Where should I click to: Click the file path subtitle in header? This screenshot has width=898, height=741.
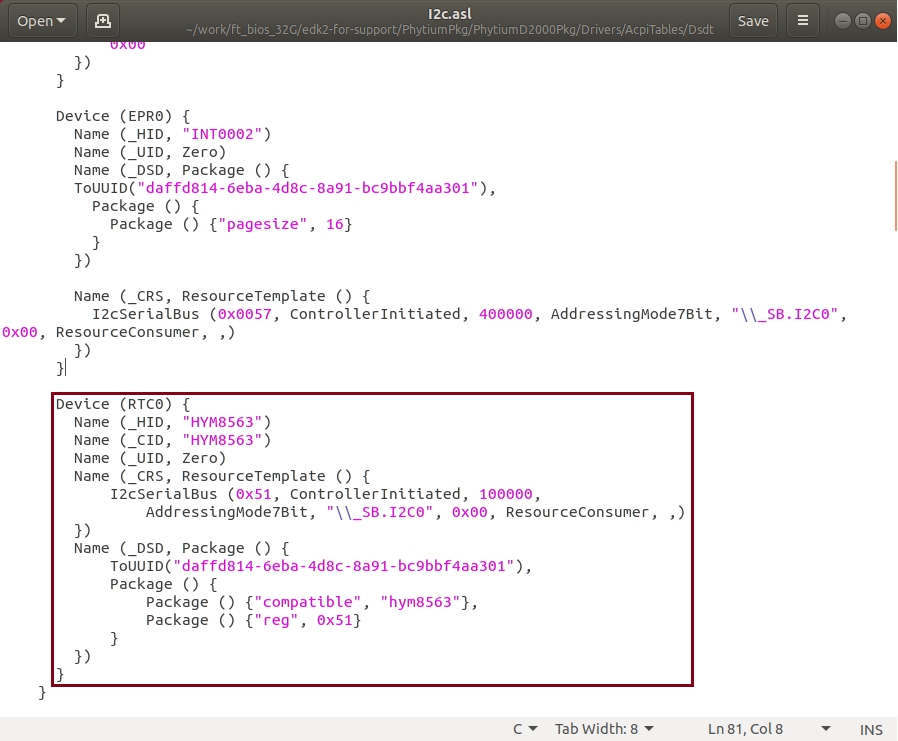(450, 30)
